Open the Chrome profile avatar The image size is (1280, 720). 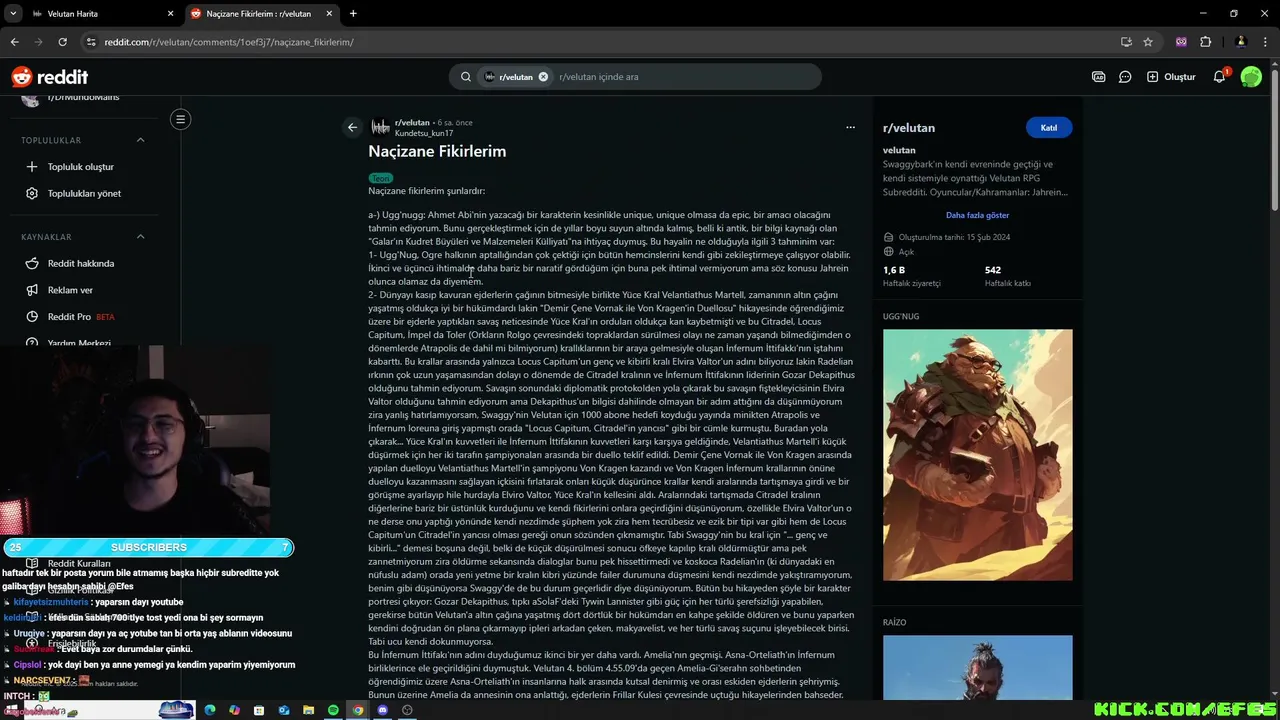point(1241,42)
